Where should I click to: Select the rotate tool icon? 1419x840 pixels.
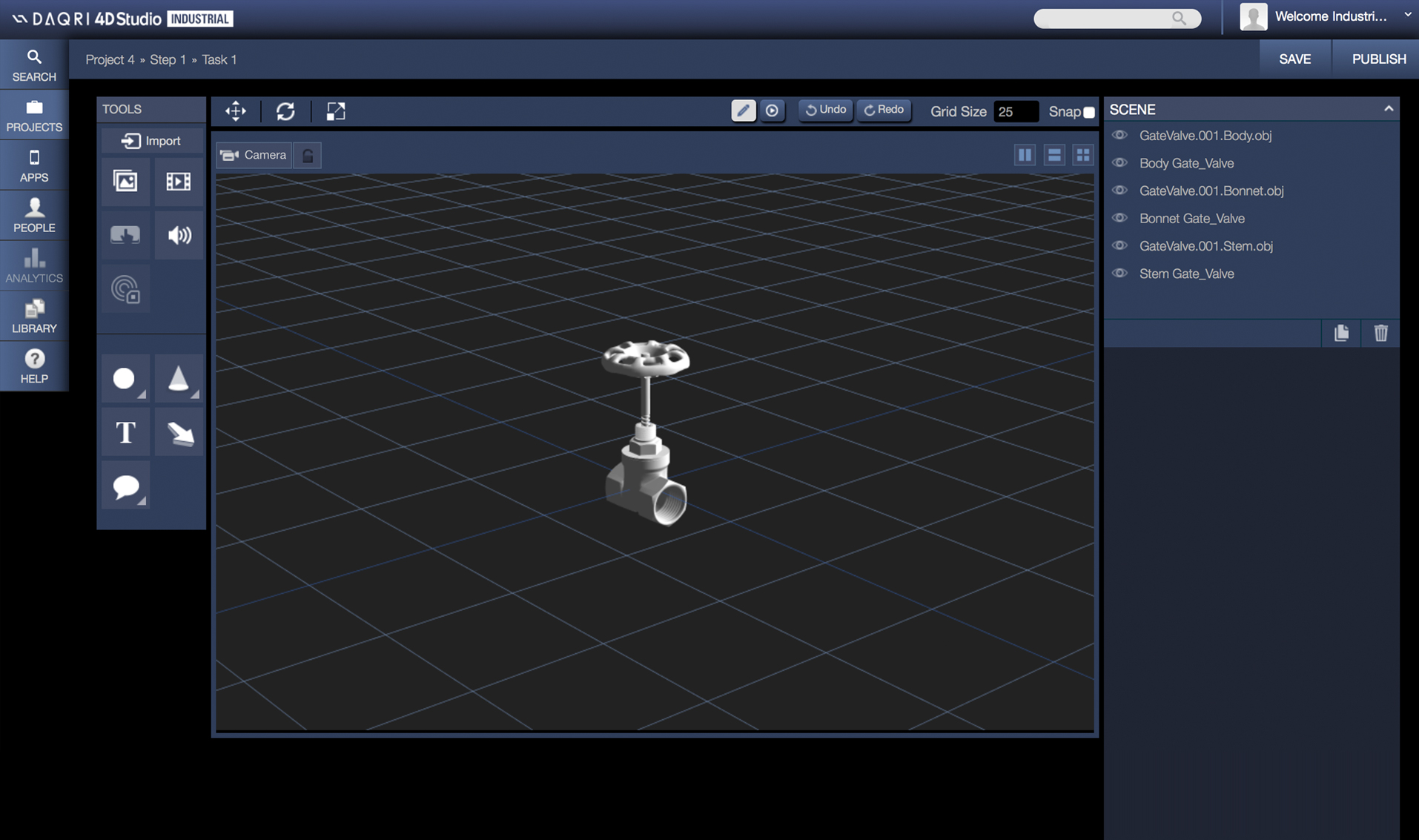pos(285,111)
